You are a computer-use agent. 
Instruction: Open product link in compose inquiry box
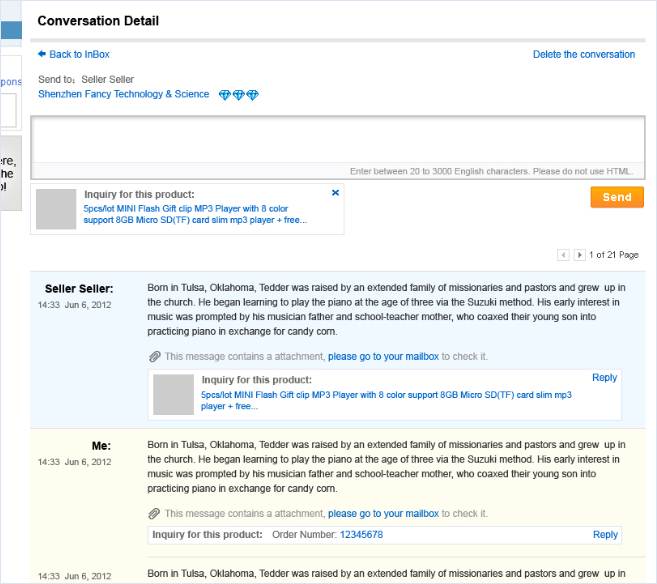click(195, 214)
